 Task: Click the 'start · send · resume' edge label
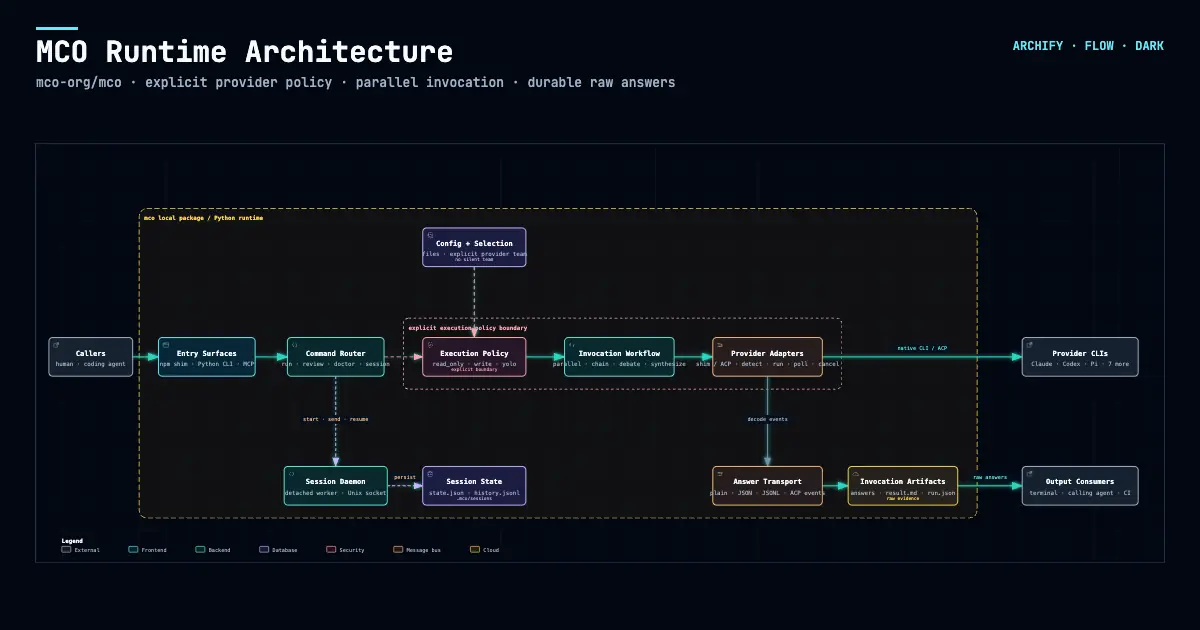(335, 419)
